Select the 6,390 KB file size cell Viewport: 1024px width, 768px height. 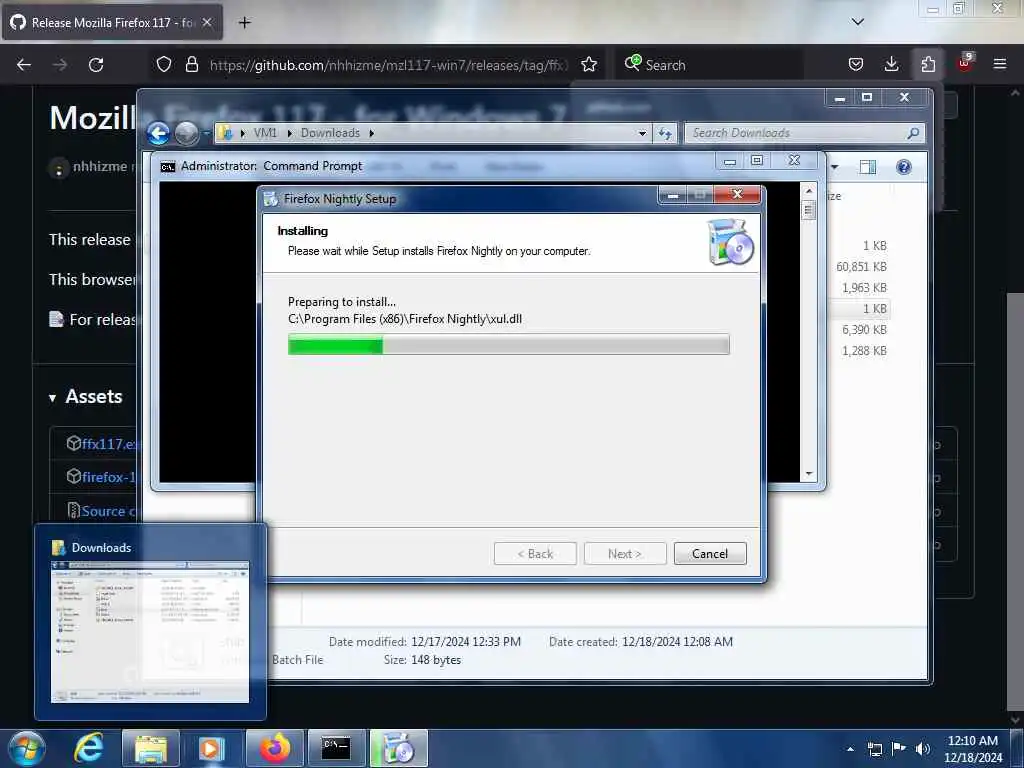pos(864,330)
